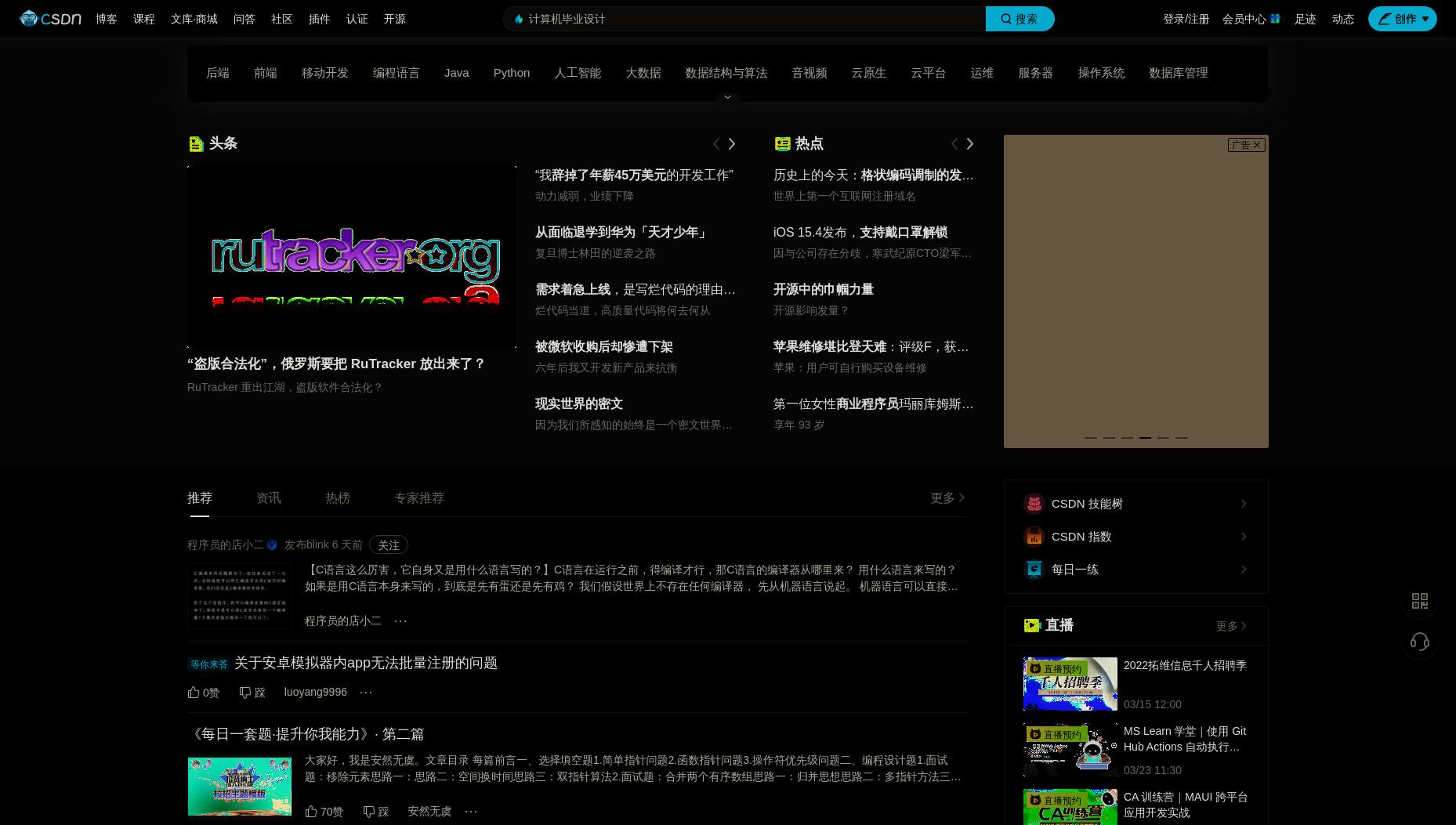Switch to 推荐 tab

pos(200,498)
